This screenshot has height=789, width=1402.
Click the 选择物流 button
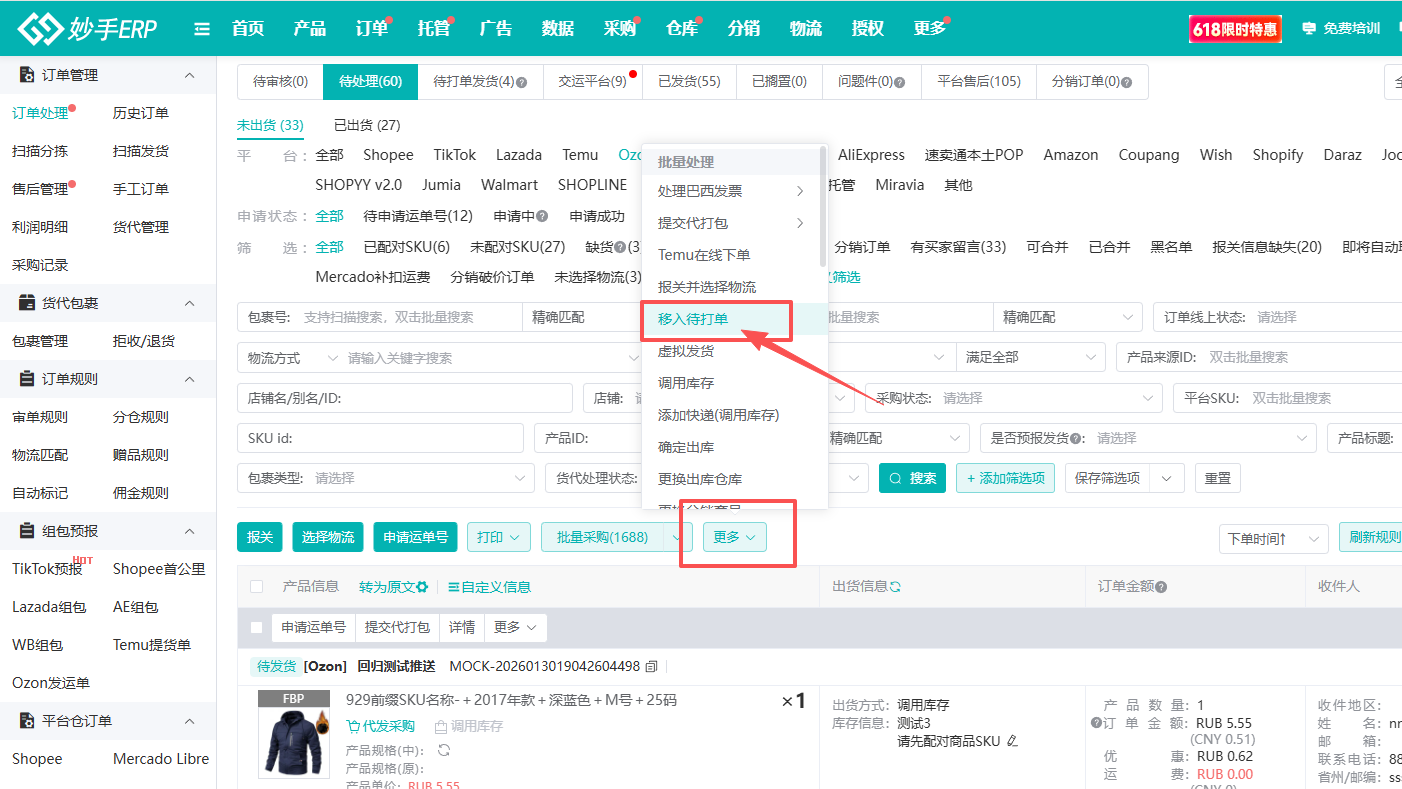pos(328,537)
